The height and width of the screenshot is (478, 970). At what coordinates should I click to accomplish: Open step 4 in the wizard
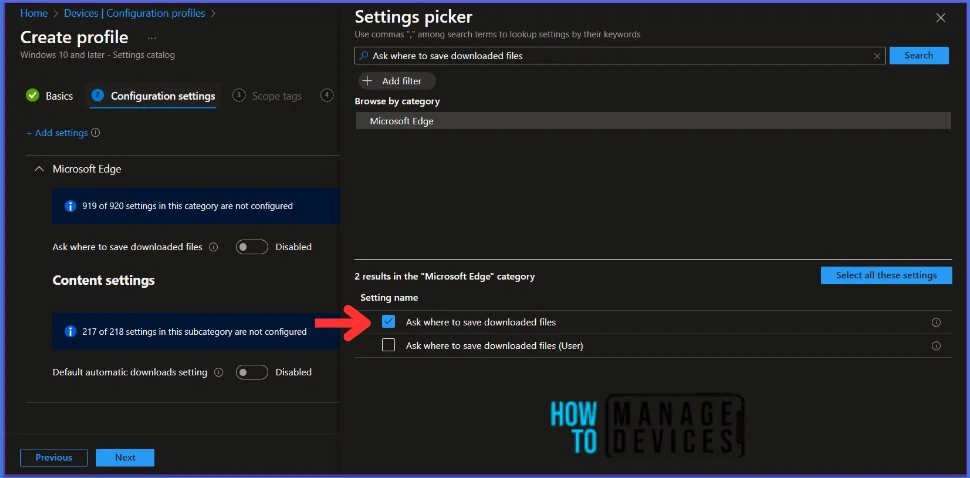pyautogui.click(x=327, y=95)
